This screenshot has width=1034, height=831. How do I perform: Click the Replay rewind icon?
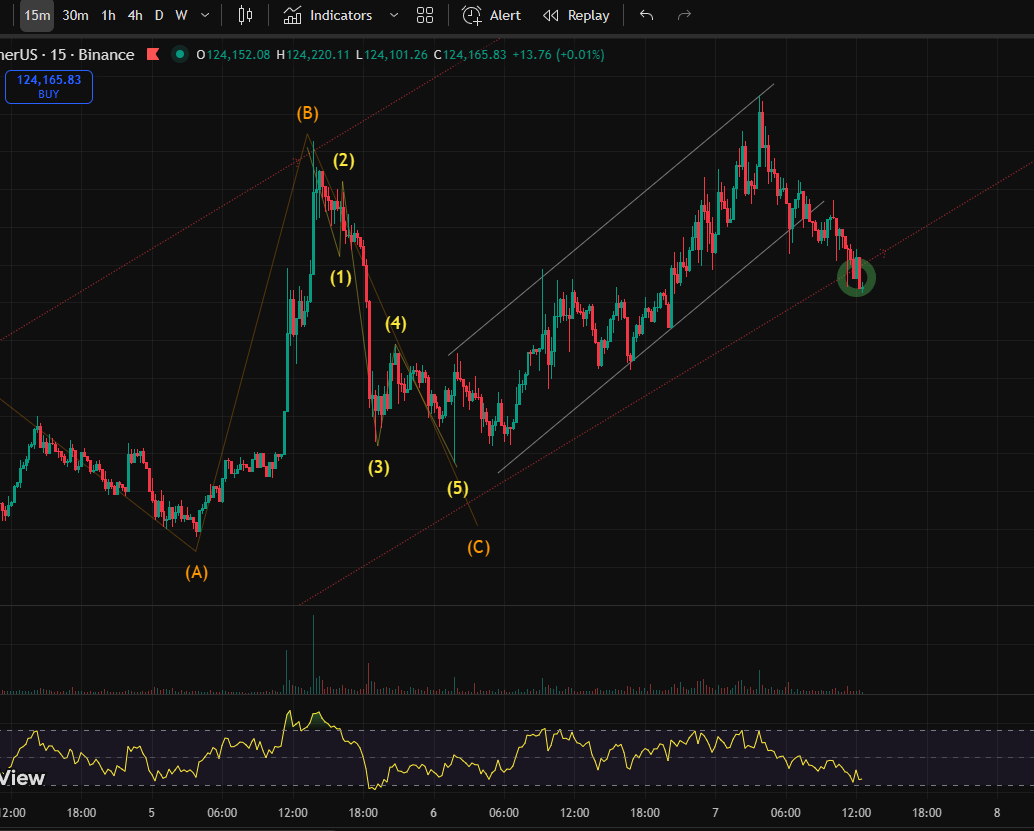(551, 15)
